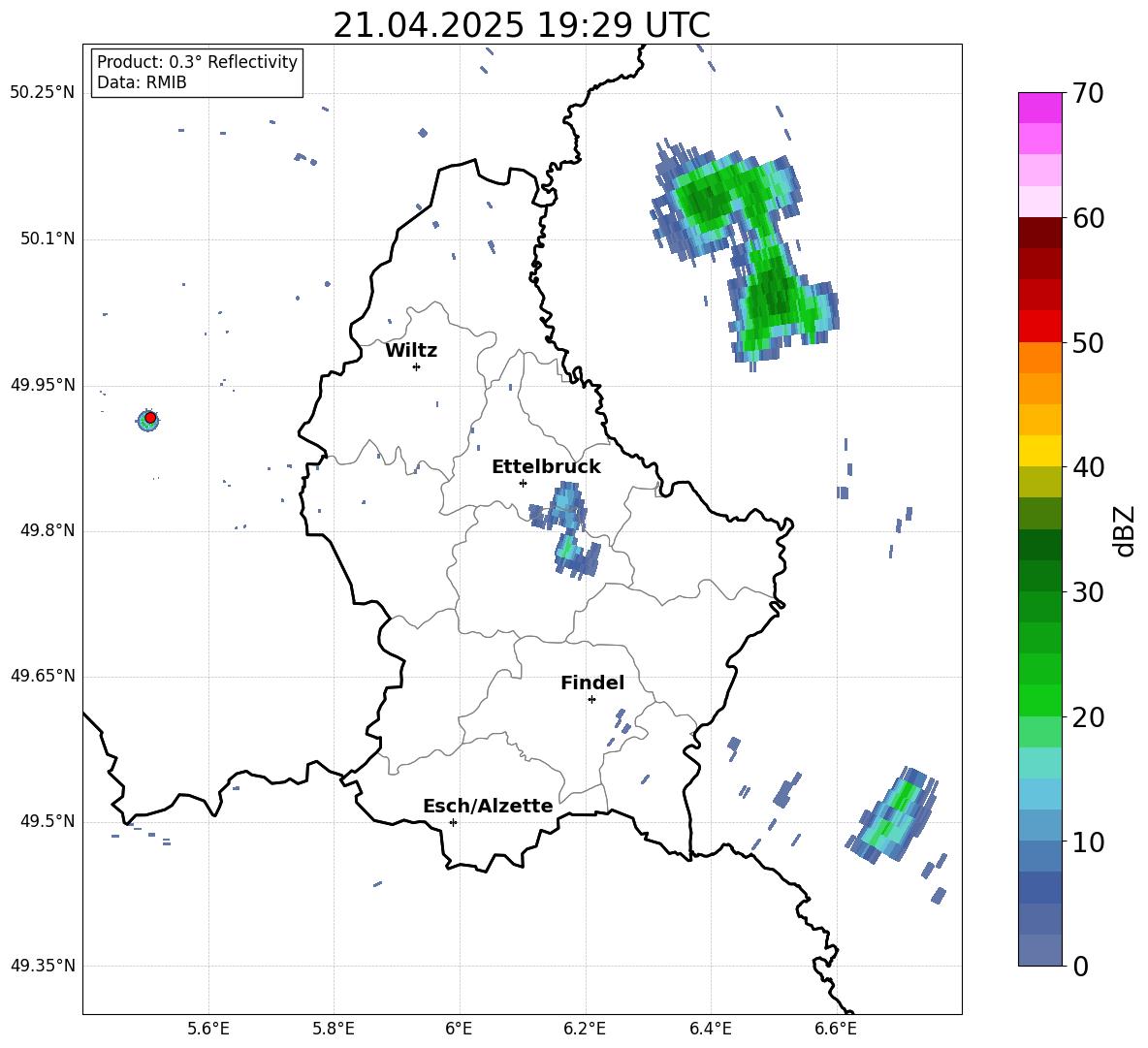The height and width of the screenshot is (1048, 1148).
Task: Click the 50.25°N latitude label
Action: click(x=43, y=93)
